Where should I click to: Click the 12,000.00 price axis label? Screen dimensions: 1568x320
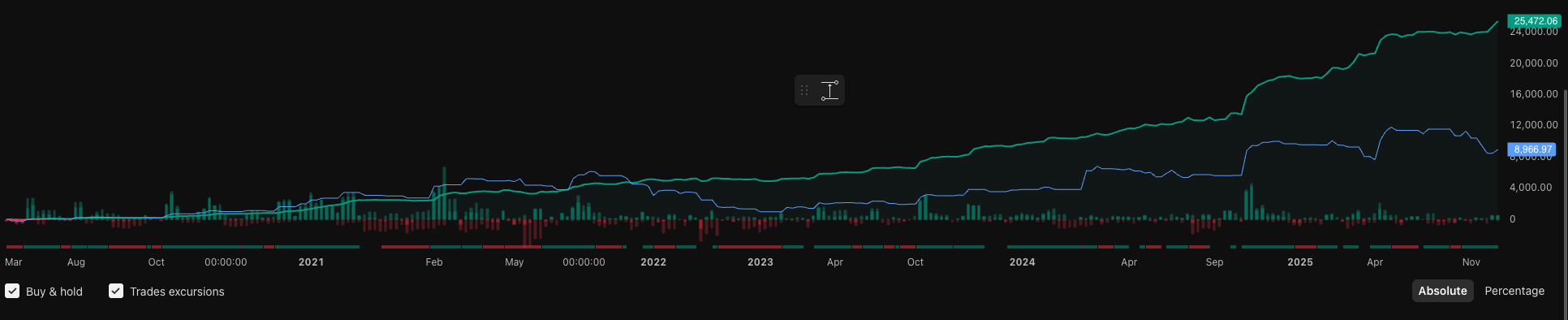(1534, 125)
